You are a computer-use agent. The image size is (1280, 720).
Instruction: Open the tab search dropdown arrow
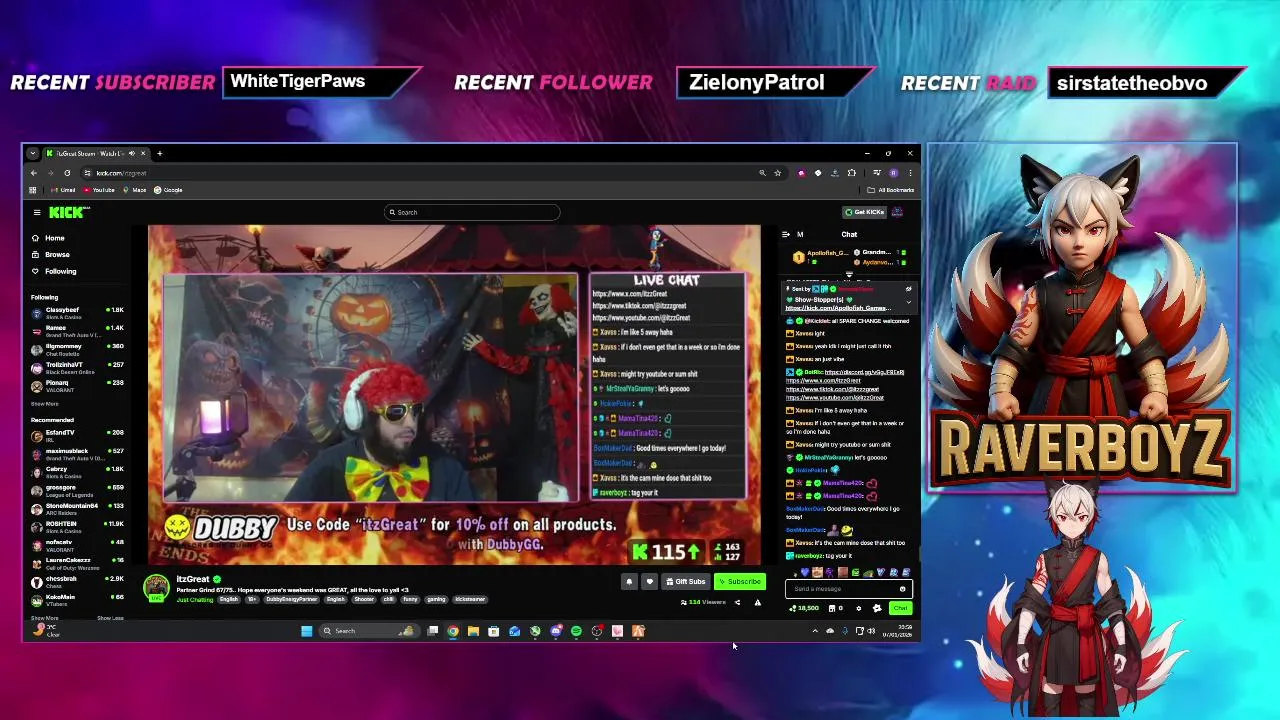click(33, 153)
